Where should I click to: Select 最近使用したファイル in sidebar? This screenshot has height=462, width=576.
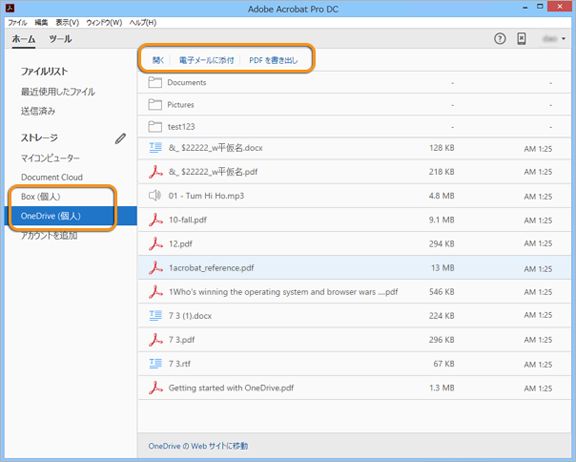click(x=58, y=91)
